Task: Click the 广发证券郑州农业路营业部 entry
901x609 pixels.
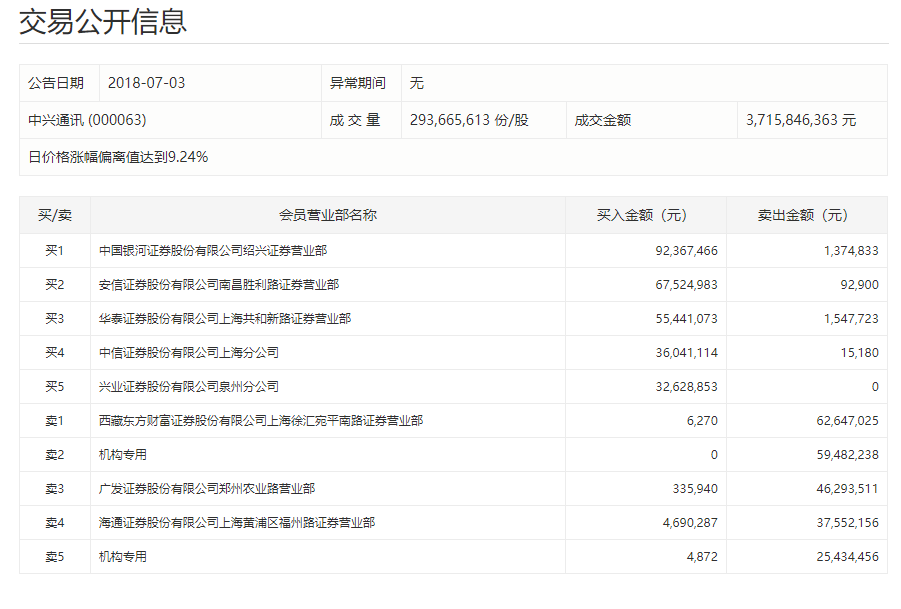Action: click(x=207, y=489)
